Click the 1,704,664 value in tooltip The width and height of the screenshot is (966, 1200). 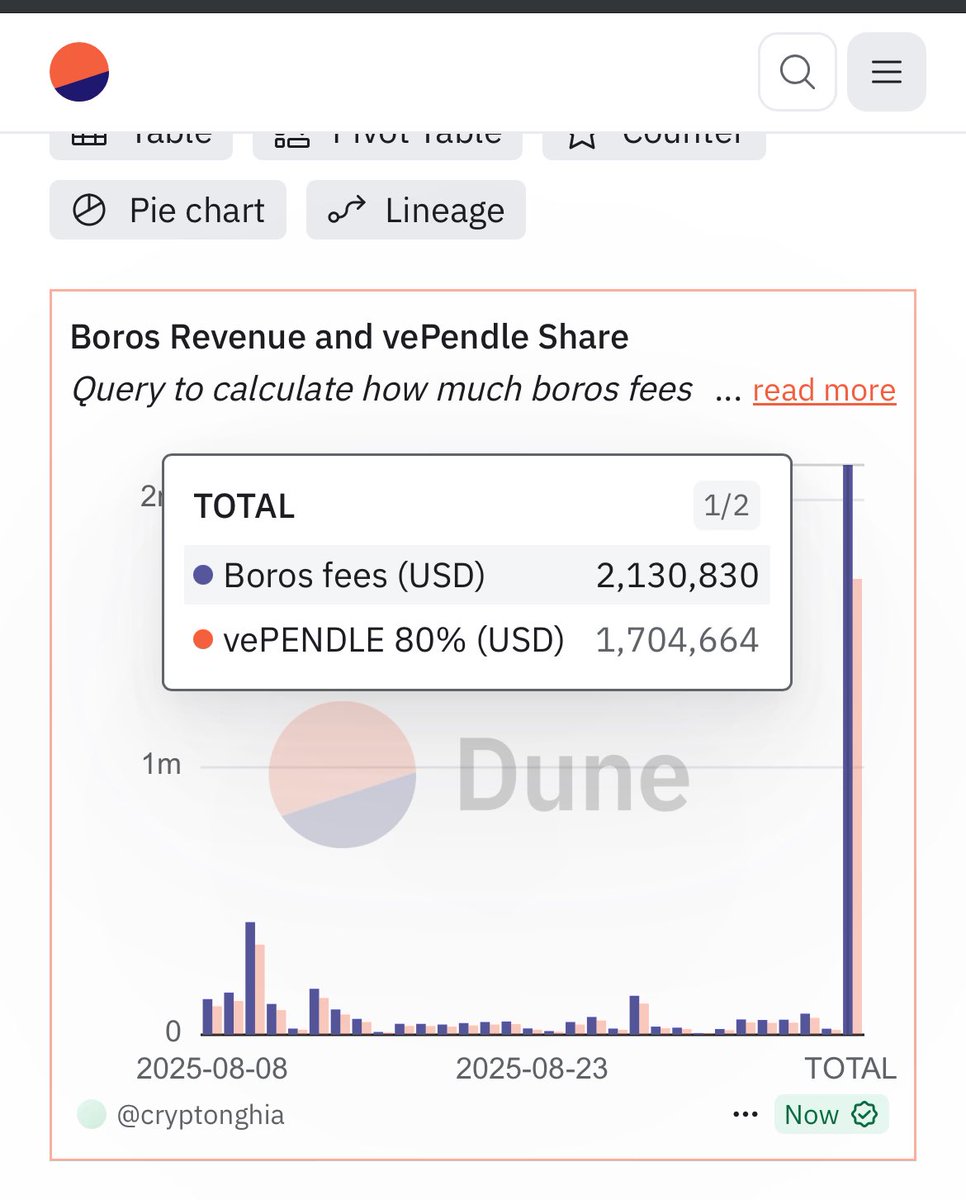click(677, 639)
